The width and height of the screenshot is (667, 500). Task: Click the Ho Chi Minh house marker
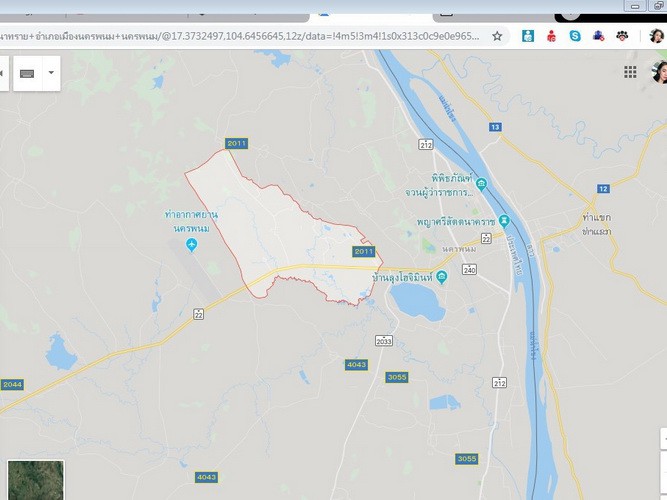(x=442, y=277)
